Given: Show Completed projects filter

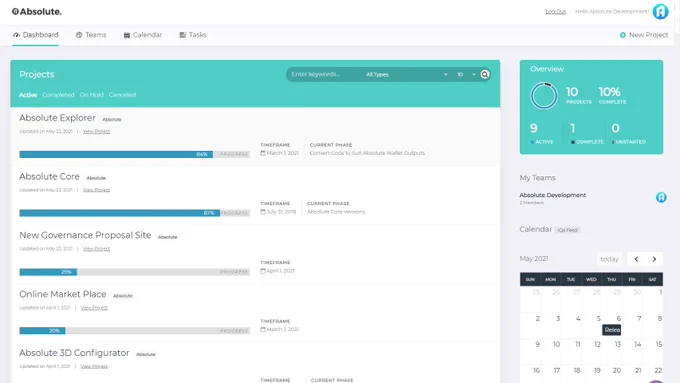Looking at the screenshot, I should coord(58,95).
